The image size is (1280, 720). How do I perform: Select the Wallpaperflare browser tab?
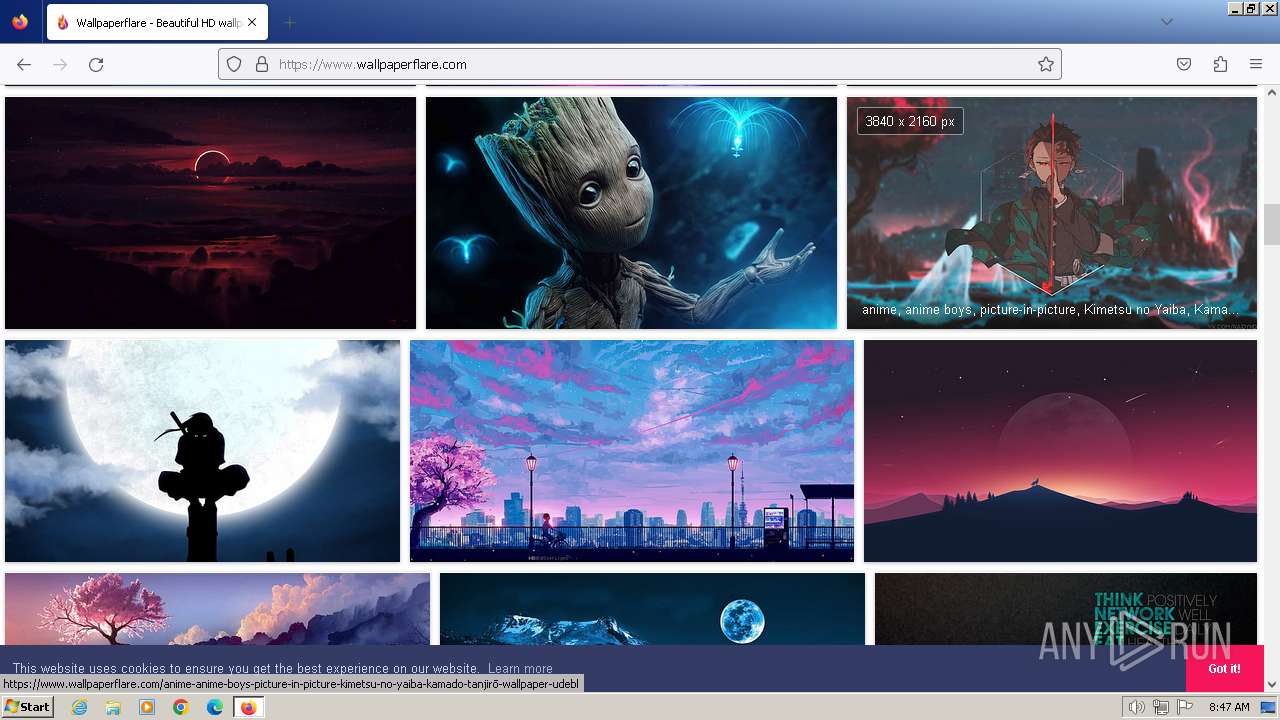click(157, 22)
